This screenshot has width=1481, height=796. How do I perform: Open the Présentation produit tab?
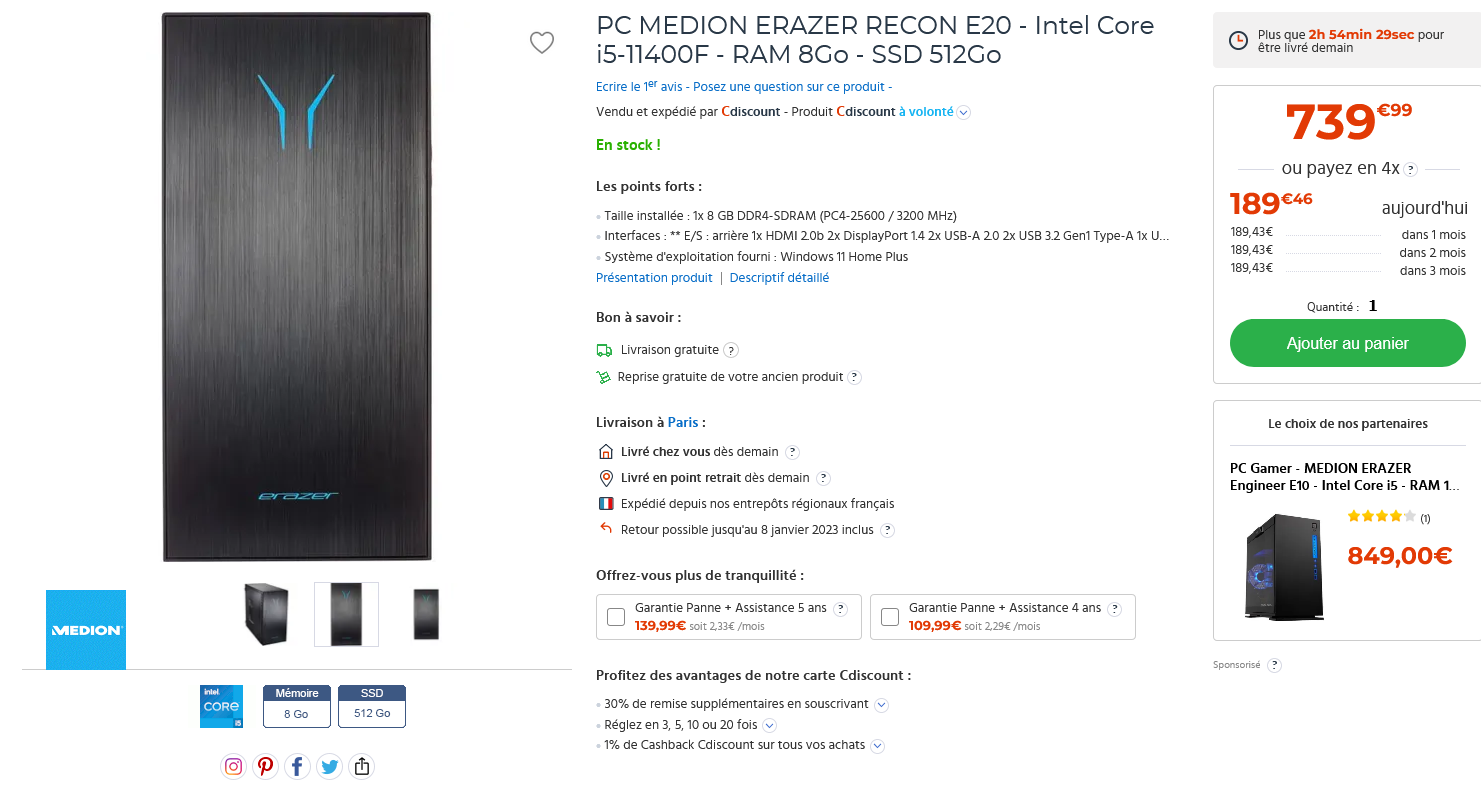click(654, 277)
